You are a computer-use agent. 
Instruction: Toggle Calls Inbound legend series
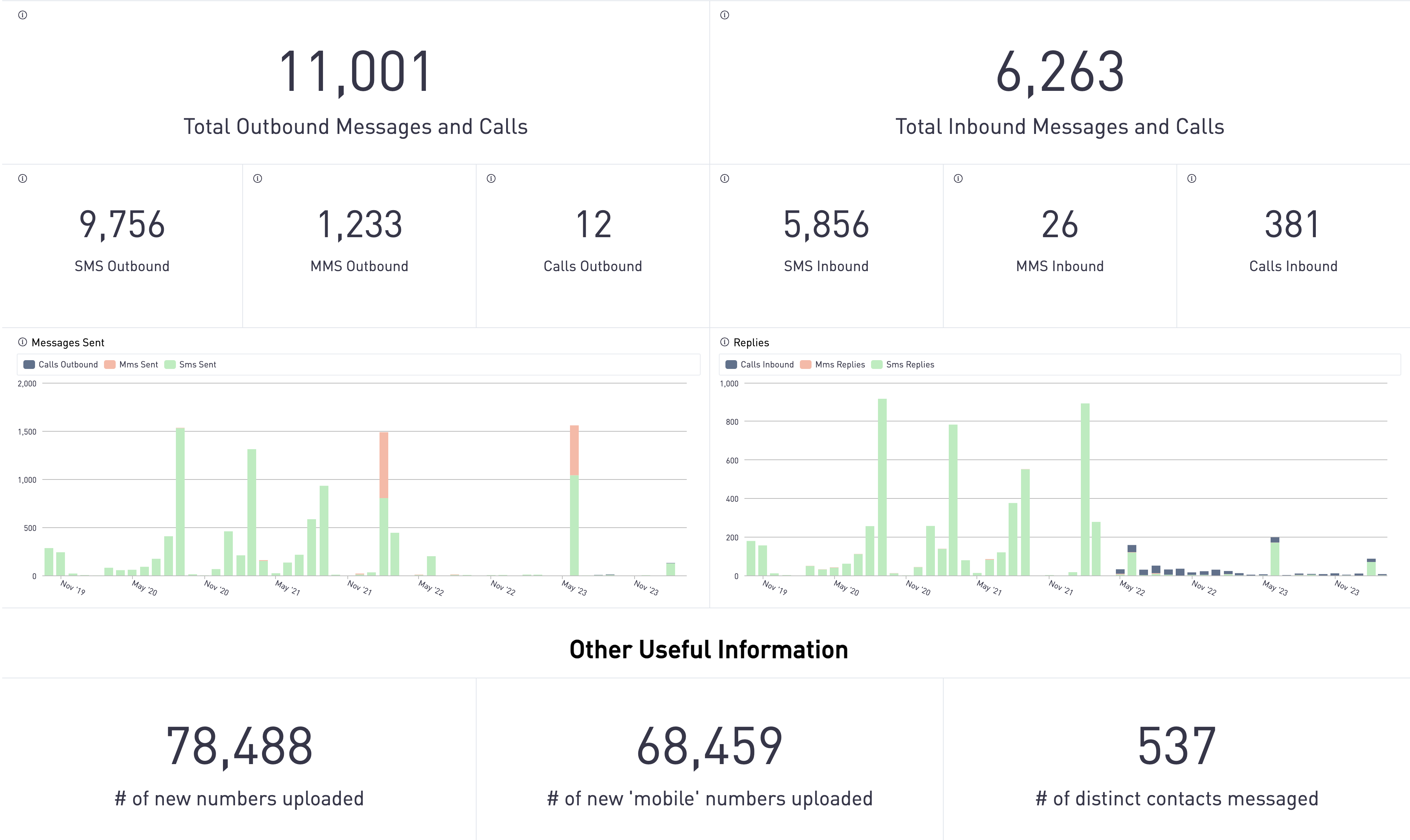coord(760,365)
